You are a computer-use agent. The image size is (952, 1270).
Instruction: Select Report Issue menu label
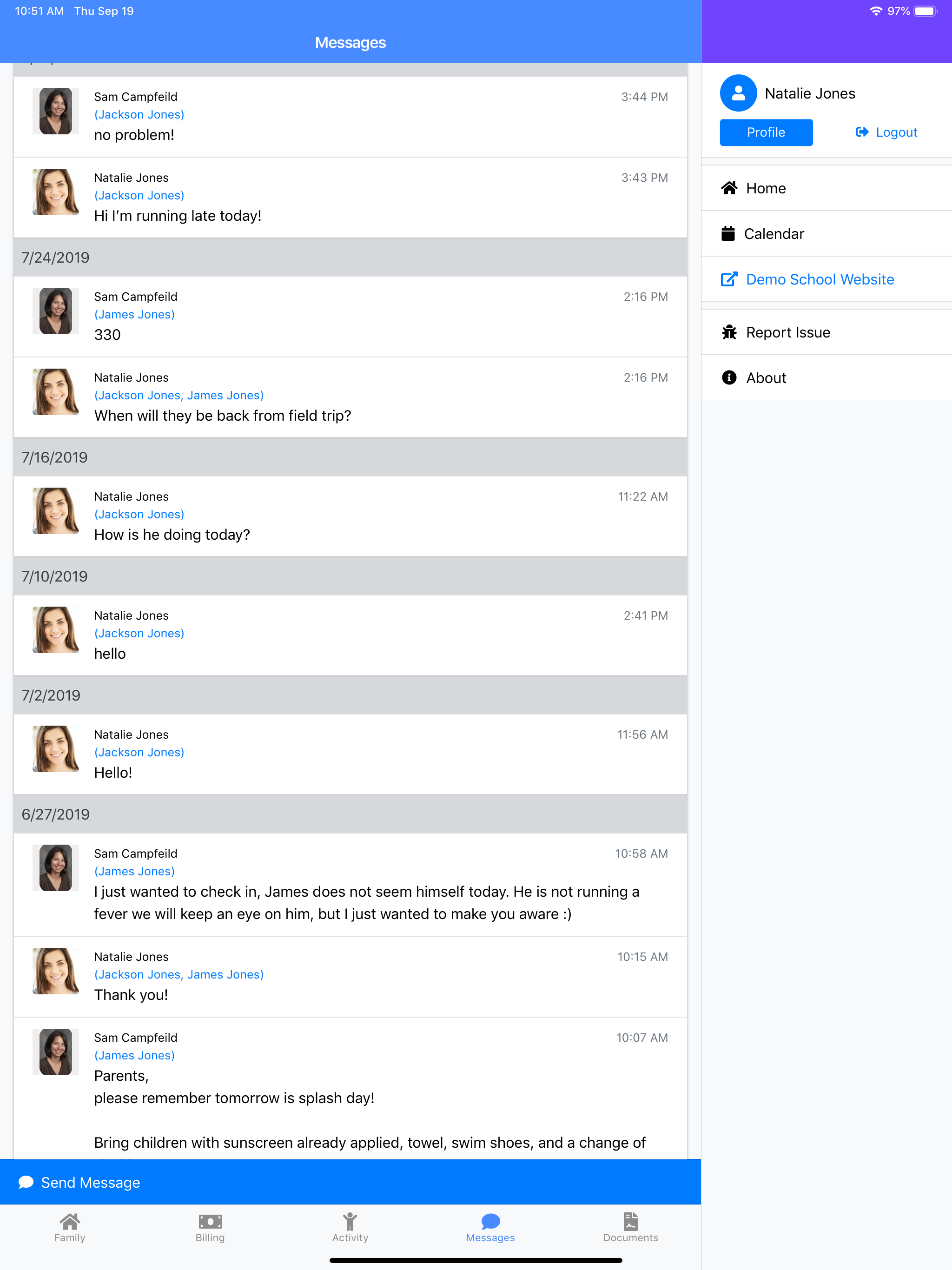tap(788, 332)
